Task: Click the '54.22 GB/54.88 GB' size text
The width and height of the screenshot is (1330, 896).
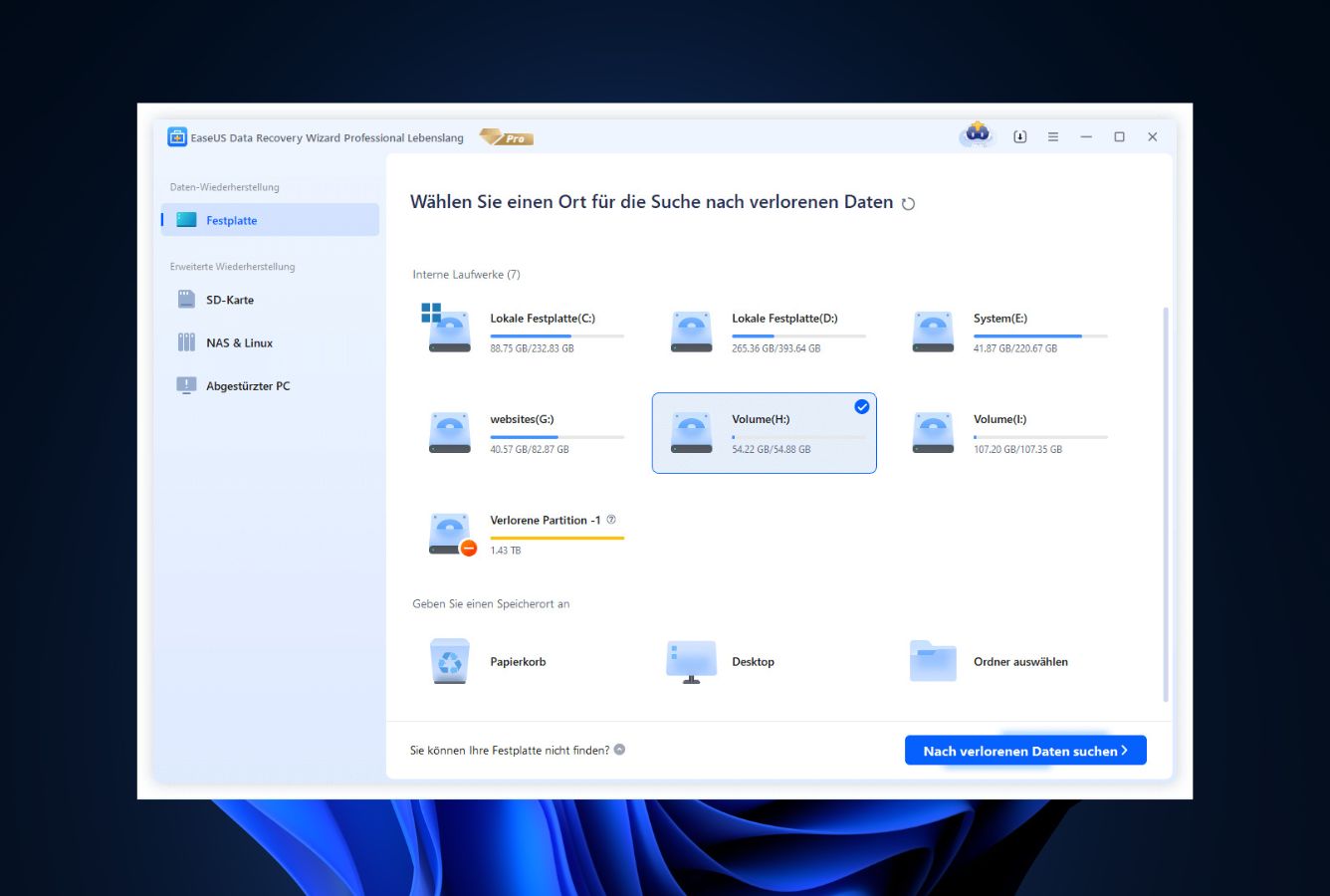Action: (772, 450)
